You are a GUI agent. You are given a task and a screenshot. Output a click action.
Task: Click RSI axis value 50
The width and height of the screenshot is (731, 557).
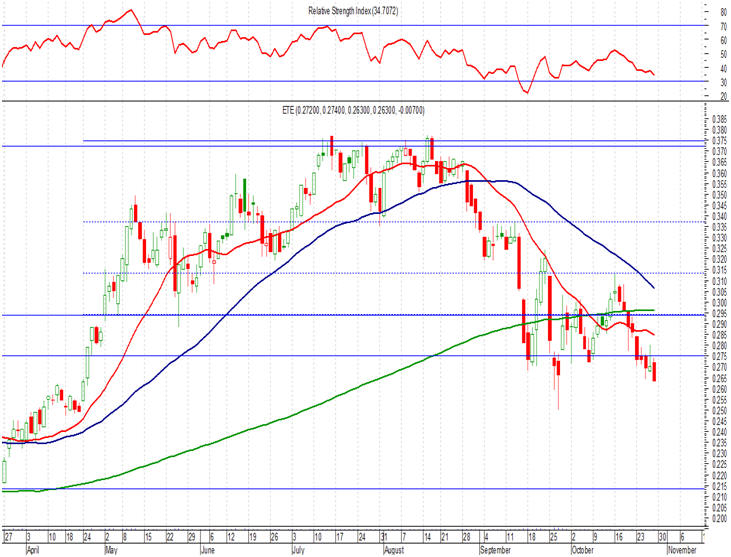(x=724, y=55)
